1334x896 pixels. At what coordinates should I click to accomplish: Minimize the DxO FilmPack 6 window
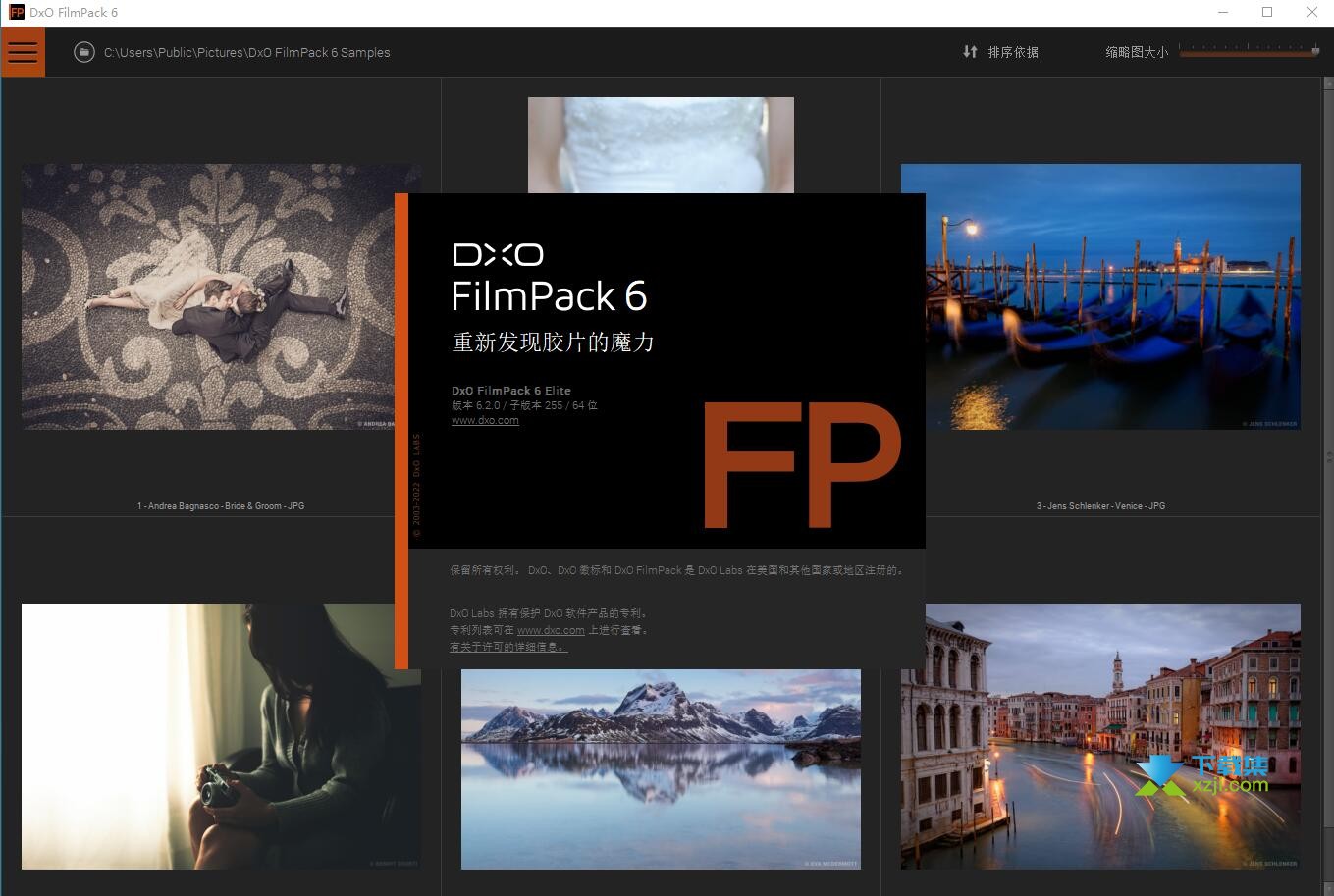click(1223, 13)
